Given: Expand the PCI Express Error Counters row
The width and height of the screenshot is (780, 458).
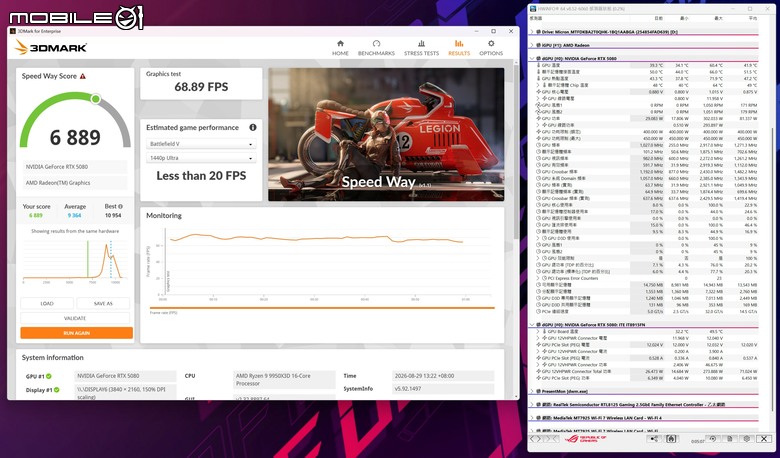Looking at the screenshot, I should pos(538,278).
